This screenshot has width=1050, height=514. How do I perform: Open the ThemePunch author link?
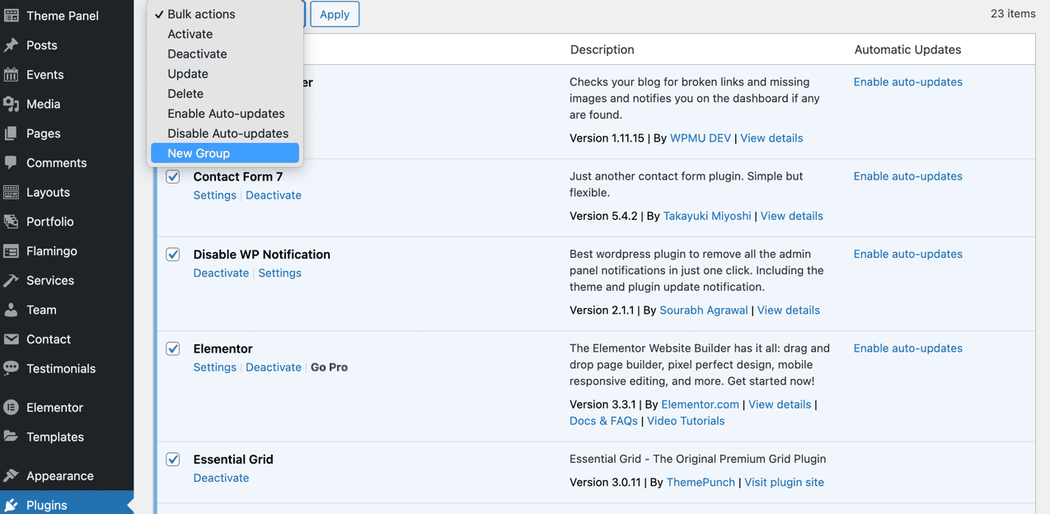(x=700, y=483)
